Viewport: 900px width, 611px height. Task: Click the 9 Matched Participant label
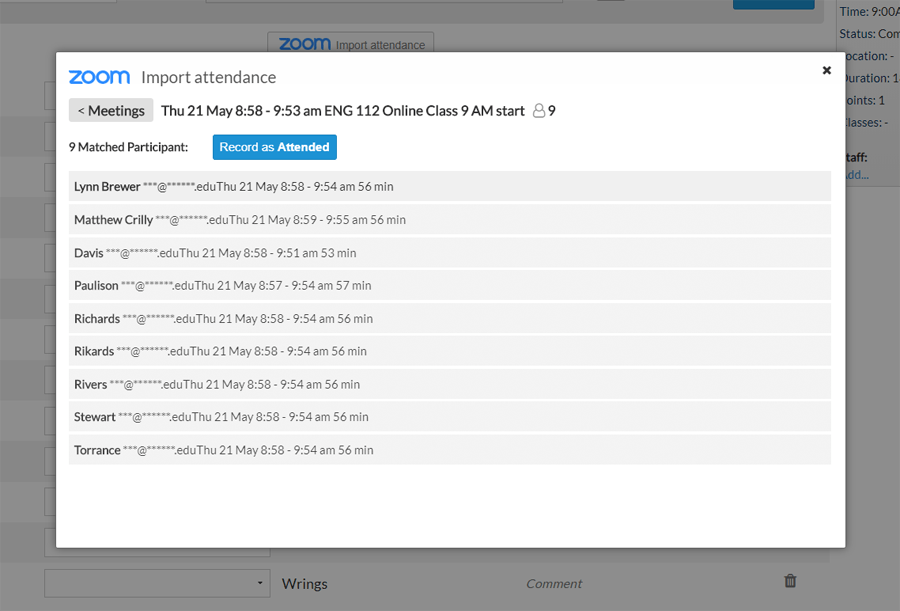(x=129, y=147)
